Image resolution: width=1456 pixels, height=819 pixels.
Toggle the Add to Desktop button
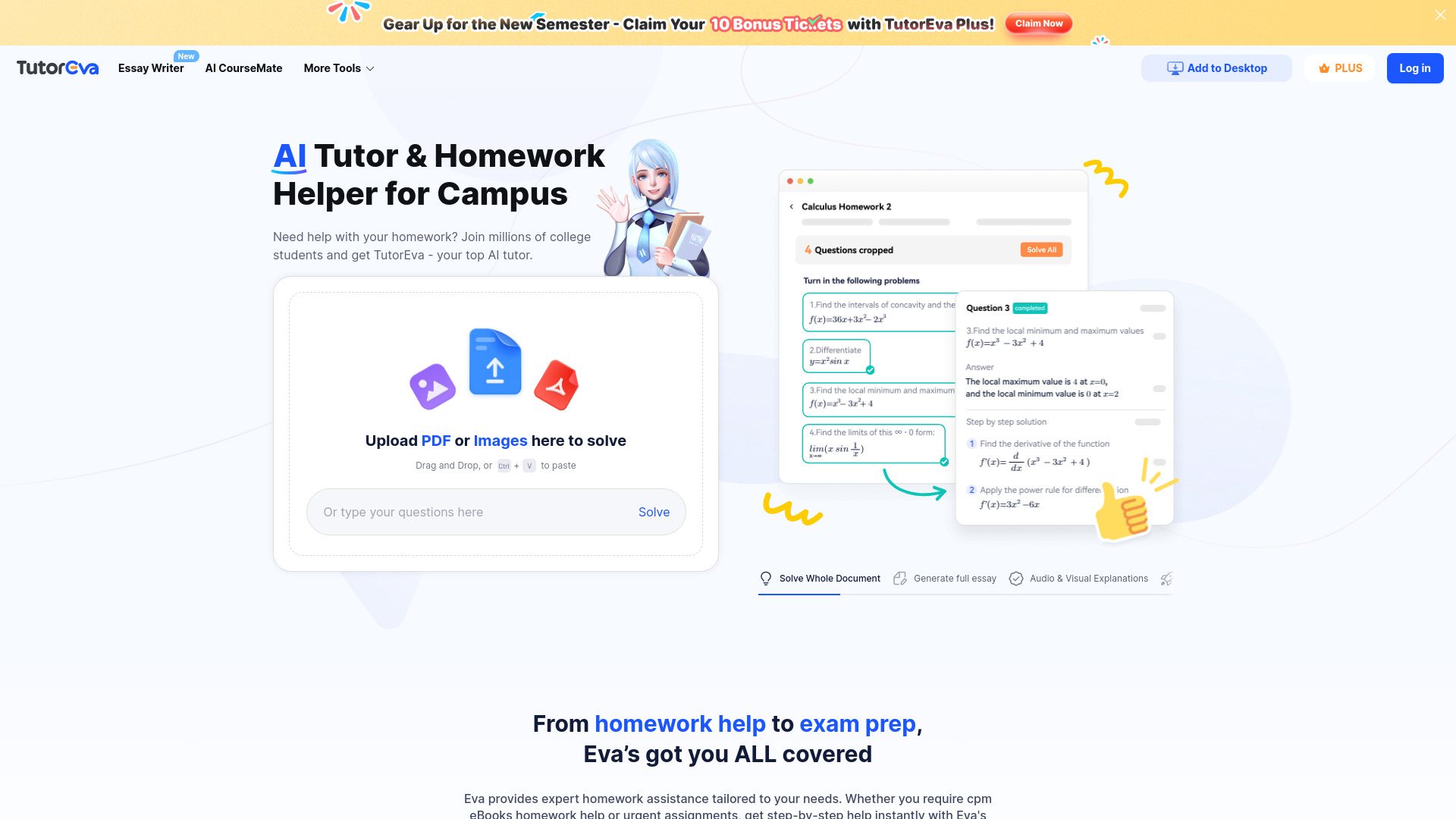1217,67
